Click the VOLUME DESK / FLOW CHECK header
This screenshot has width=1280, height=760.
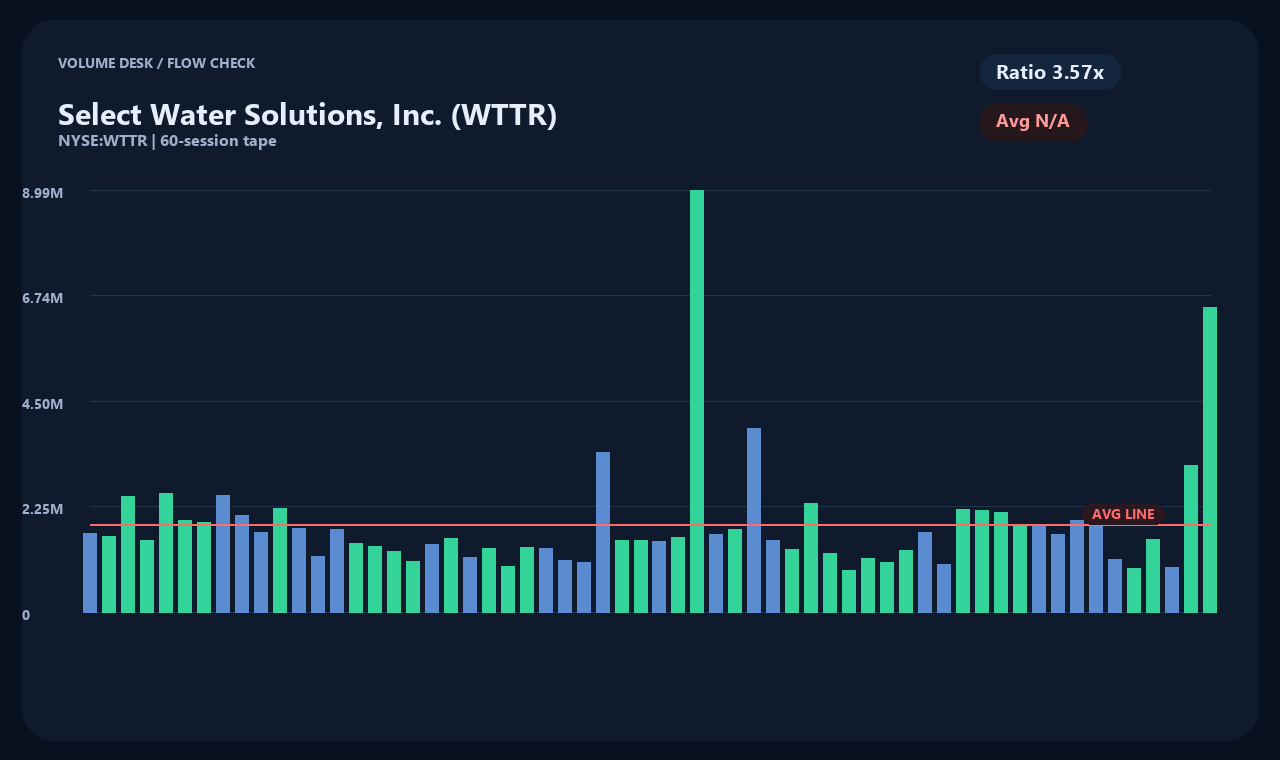156,63
